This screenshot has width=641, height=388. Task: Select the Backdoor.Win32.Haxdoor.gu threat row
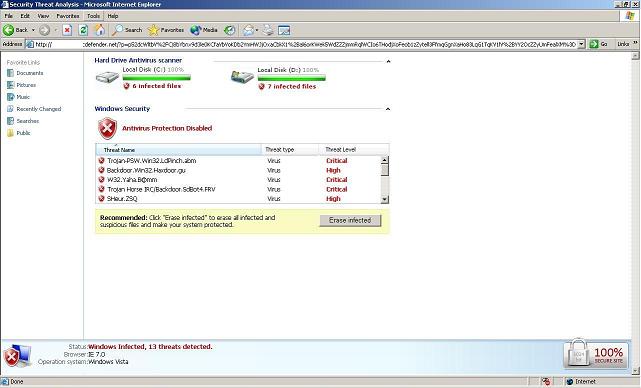[239, 170]
